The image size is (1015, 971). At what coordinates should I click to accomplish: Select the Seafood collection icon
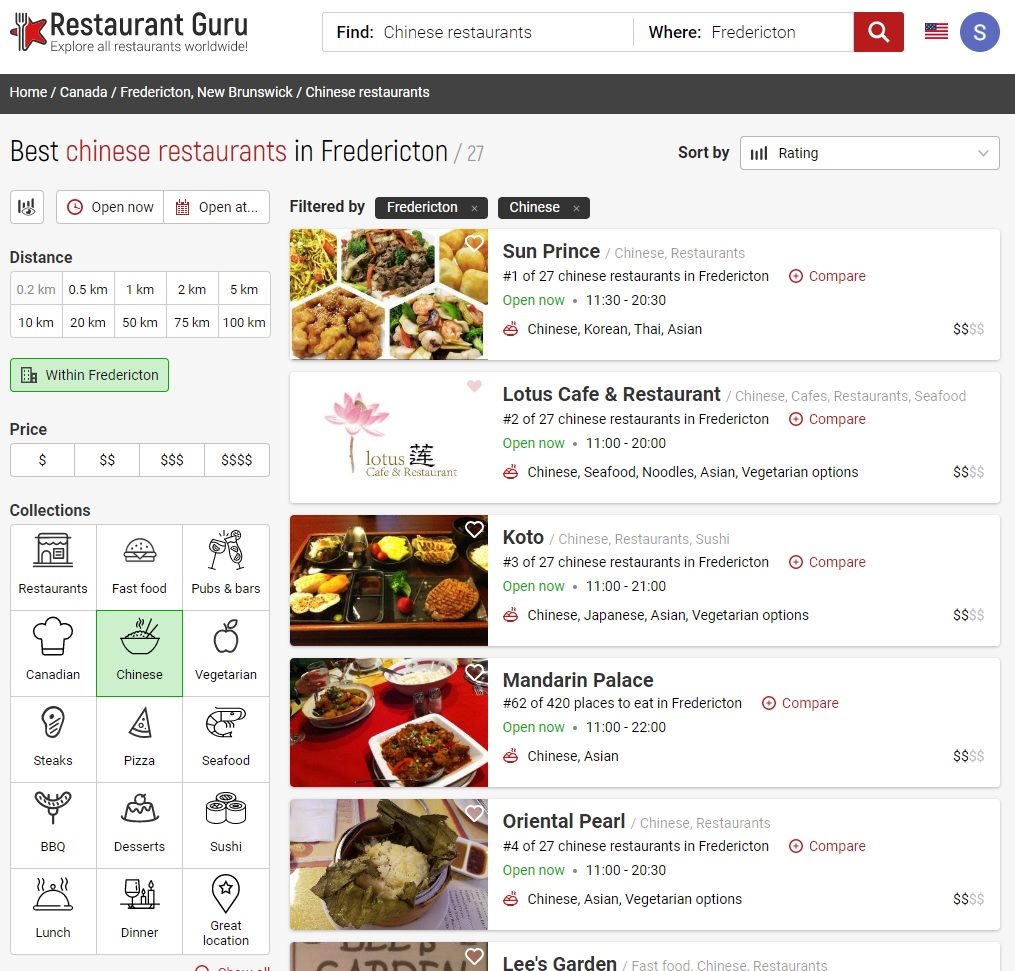(x=226, y=740)
